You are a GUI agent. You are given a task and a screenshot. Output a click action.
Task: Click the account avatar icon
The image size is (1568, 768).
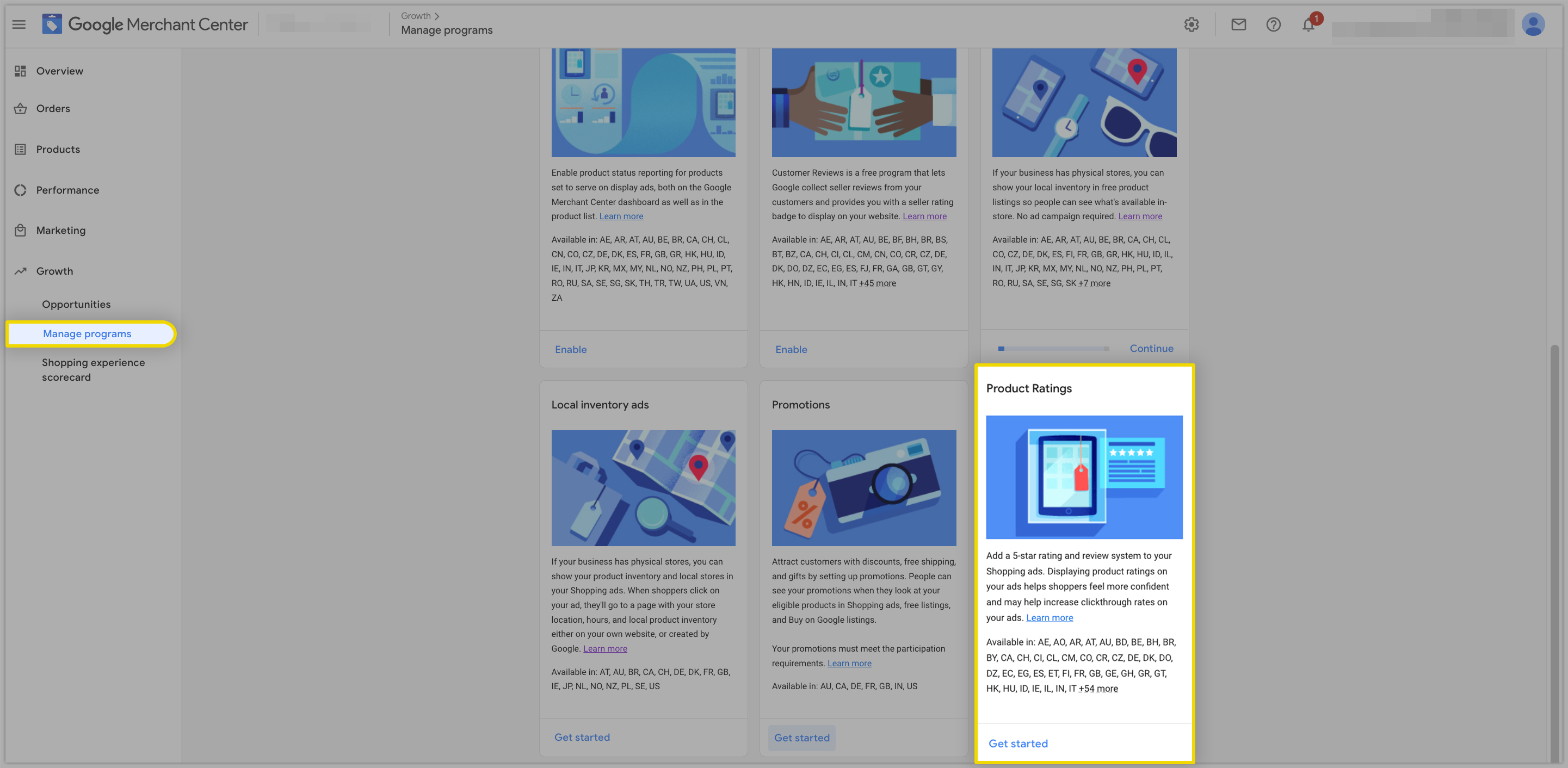pyautogui.click(x=1533, y=24)
